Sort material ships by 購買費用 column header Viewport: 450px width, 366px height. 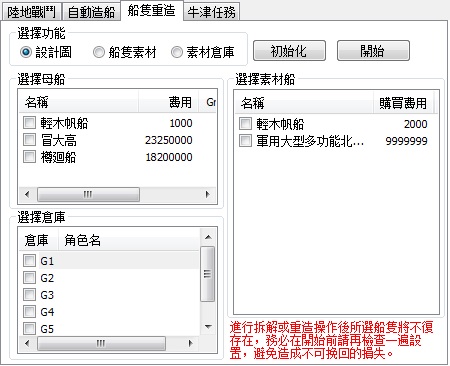[403, 103]
